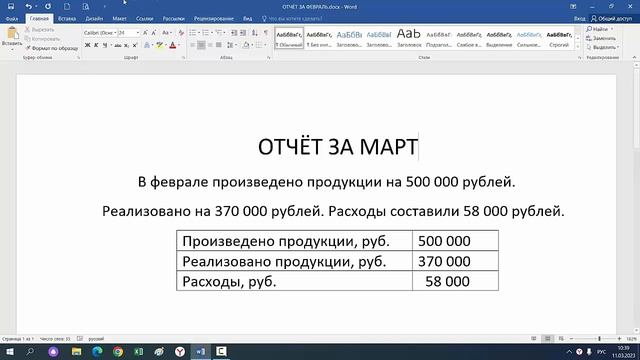Viewport: 640px width, 360px height.
Task: Open the change case Aa dropdown
Action: coord(167,33)
